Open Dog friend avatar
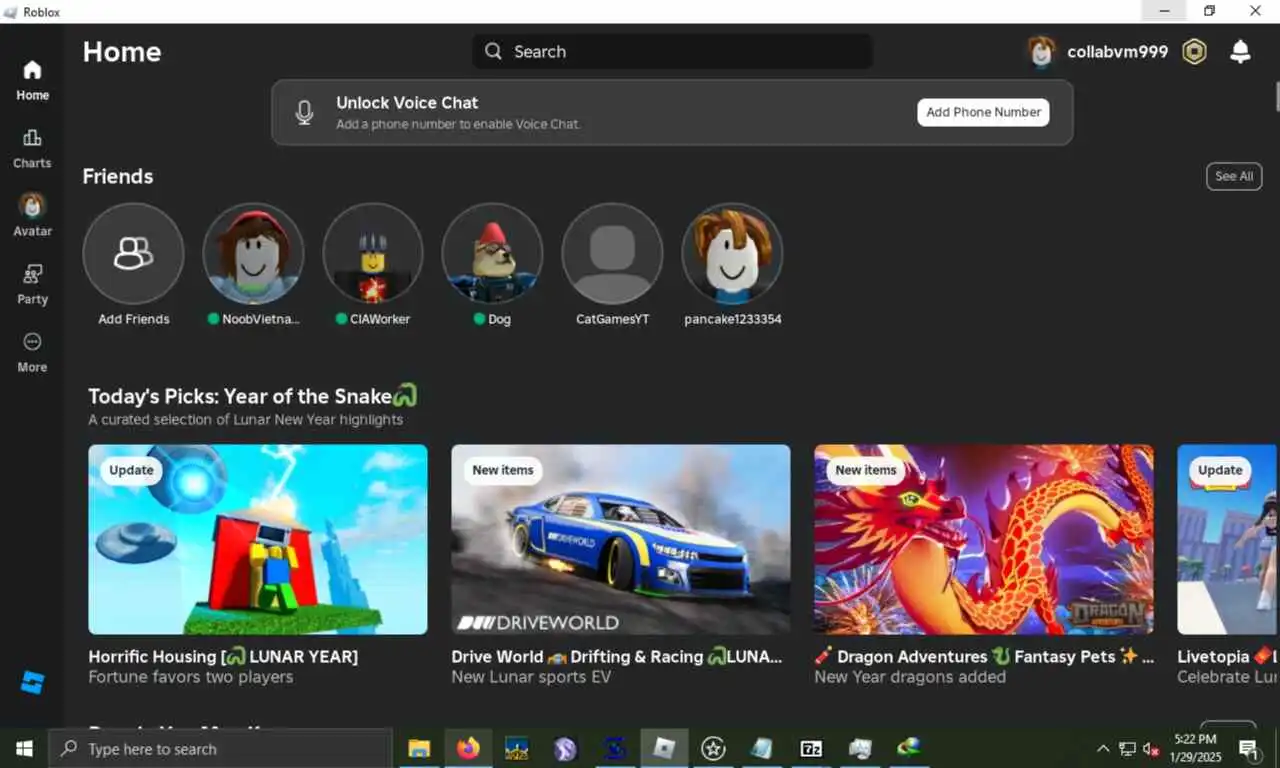The image size is (1280, 768). click(492, 253)
